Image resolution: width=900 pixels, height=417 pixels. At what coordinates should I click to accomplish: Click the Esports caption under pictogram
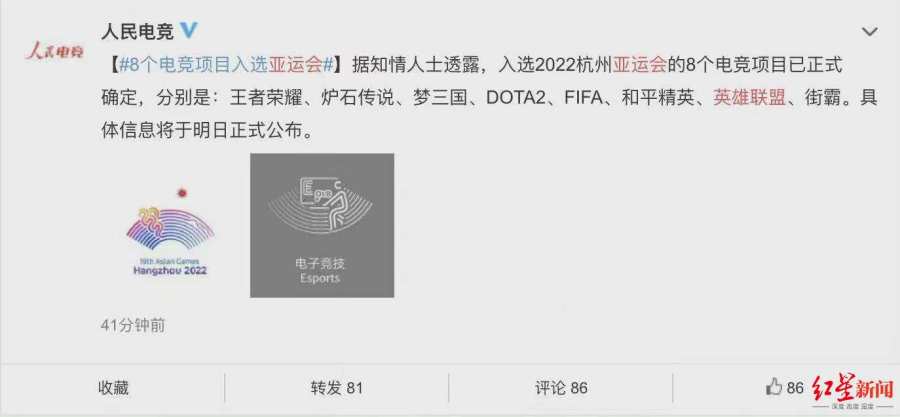point(320,279)
